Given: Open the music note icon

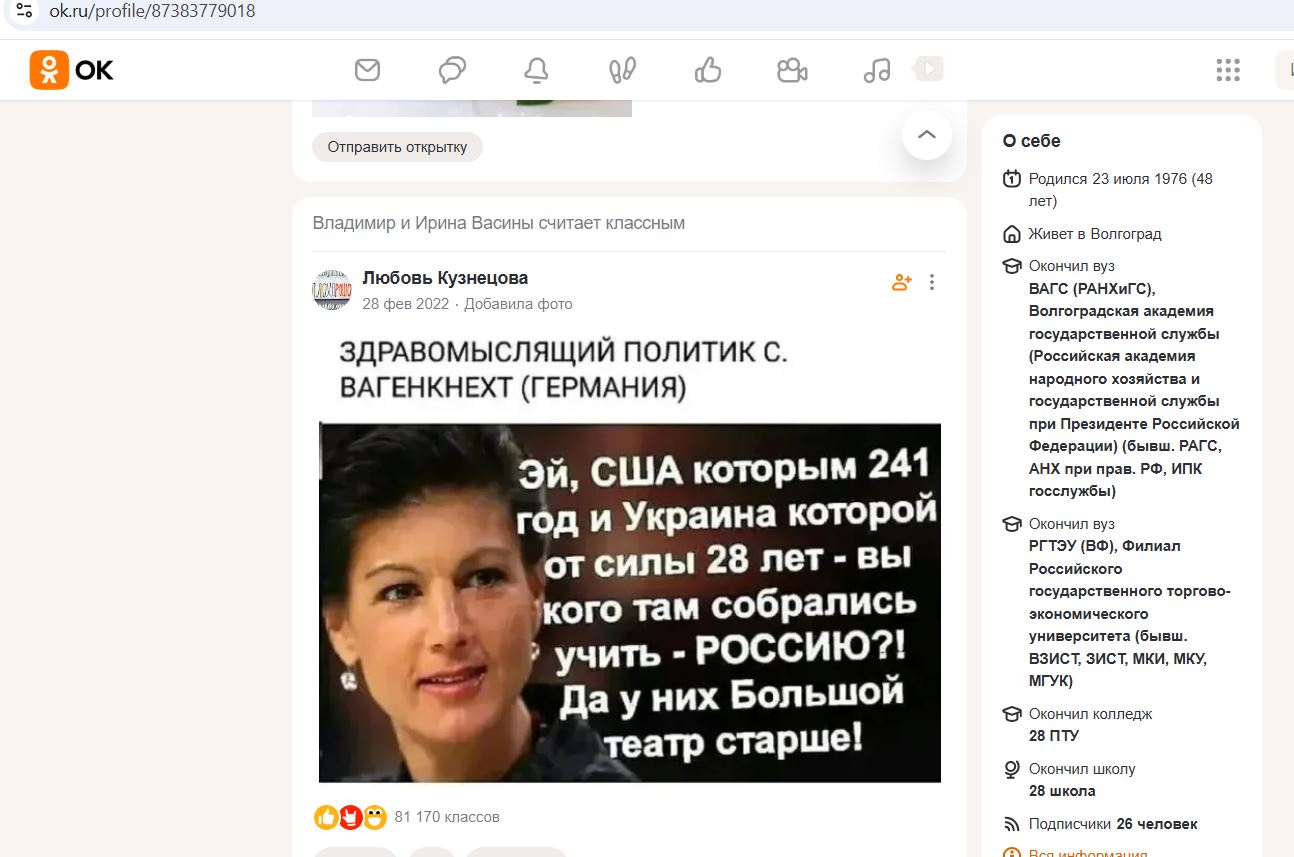Looking at the screenshot, I should [x=877, y=70].
